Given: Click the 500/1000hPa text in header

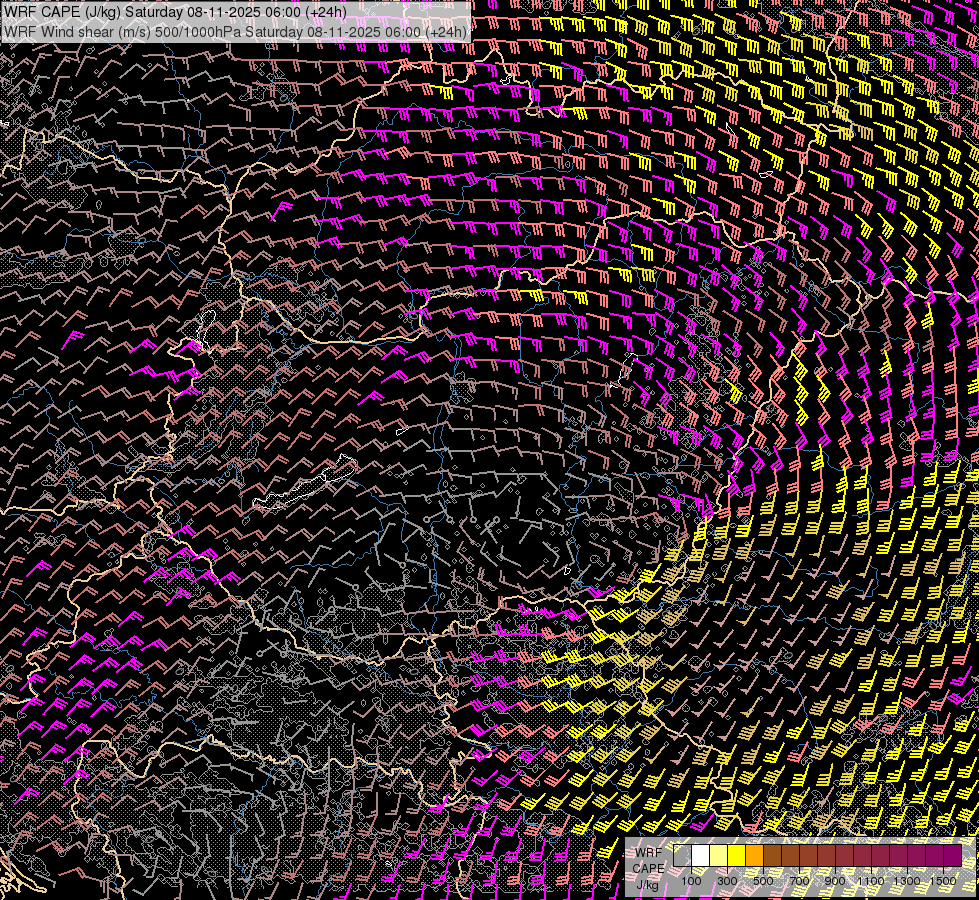Looking at the screenshot, I should pyautogui.click(x=198, y=32).
